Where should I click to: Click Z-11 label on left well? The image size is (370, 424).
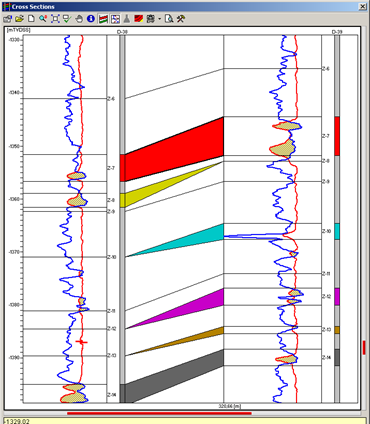111,311
